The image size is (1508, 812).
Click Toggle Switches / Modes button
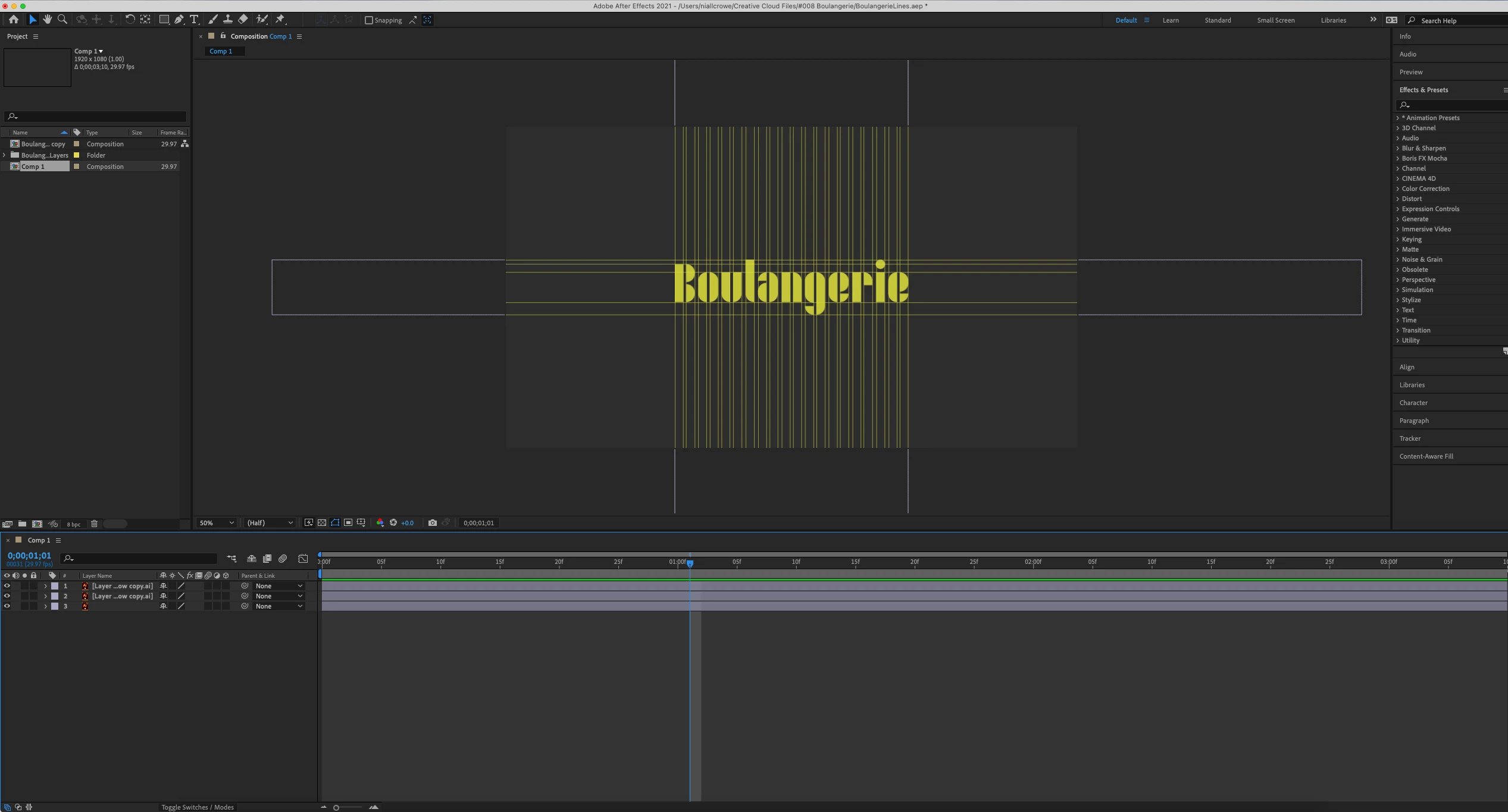pyautogui.click(x=198, y=807)
